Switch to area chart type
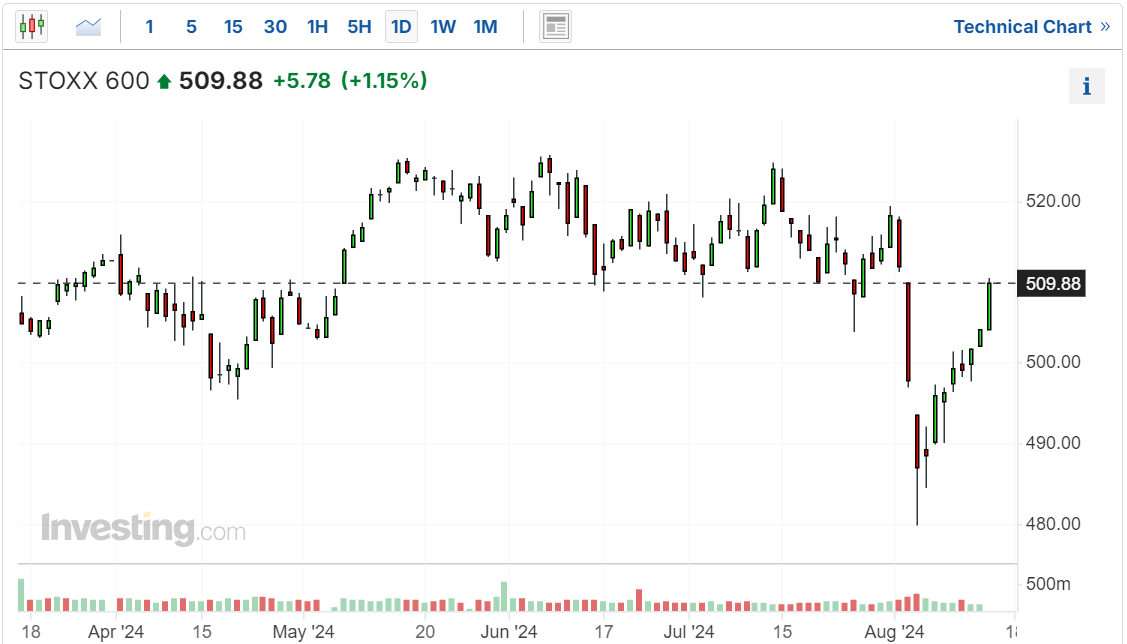Screen dimensions: 1127x644 click(88, 27)
